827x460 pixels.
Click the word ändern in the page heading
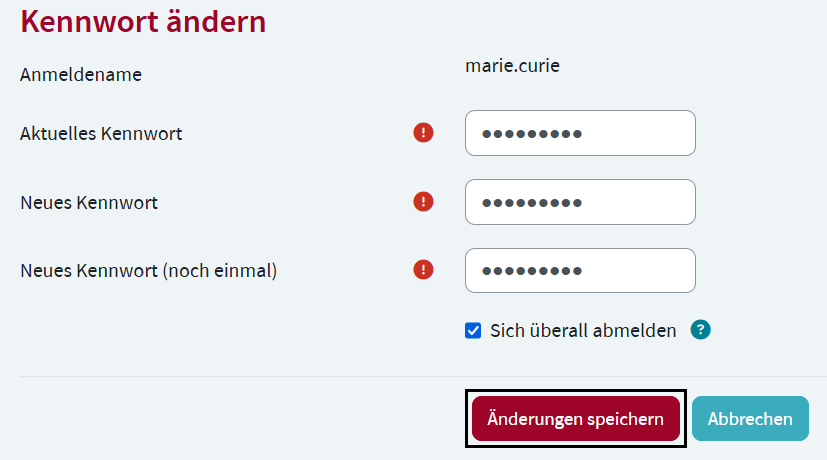pos(219,21)
